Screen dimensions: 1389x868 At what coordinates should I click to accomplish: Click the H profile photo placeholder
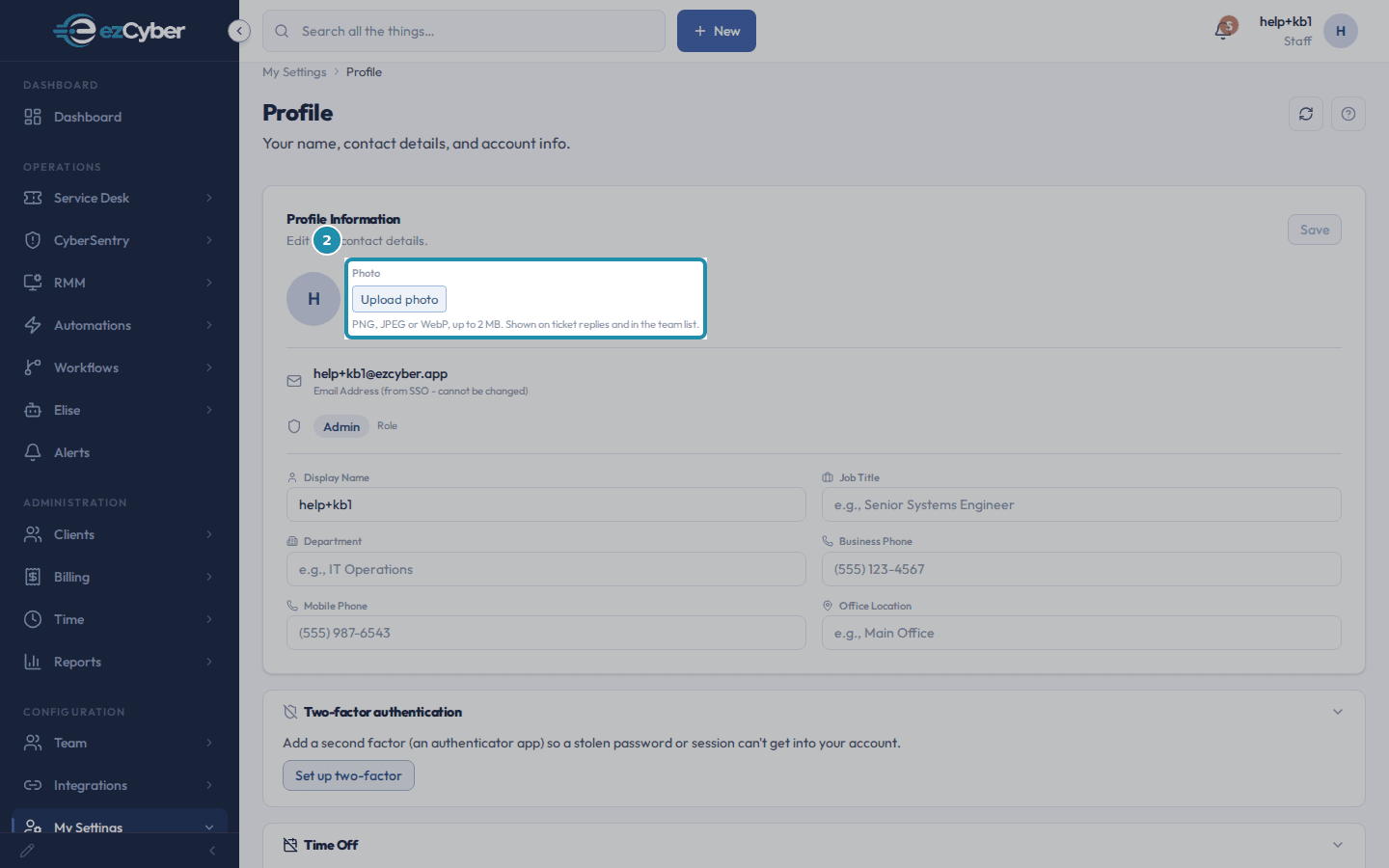(x=313, y=299)
